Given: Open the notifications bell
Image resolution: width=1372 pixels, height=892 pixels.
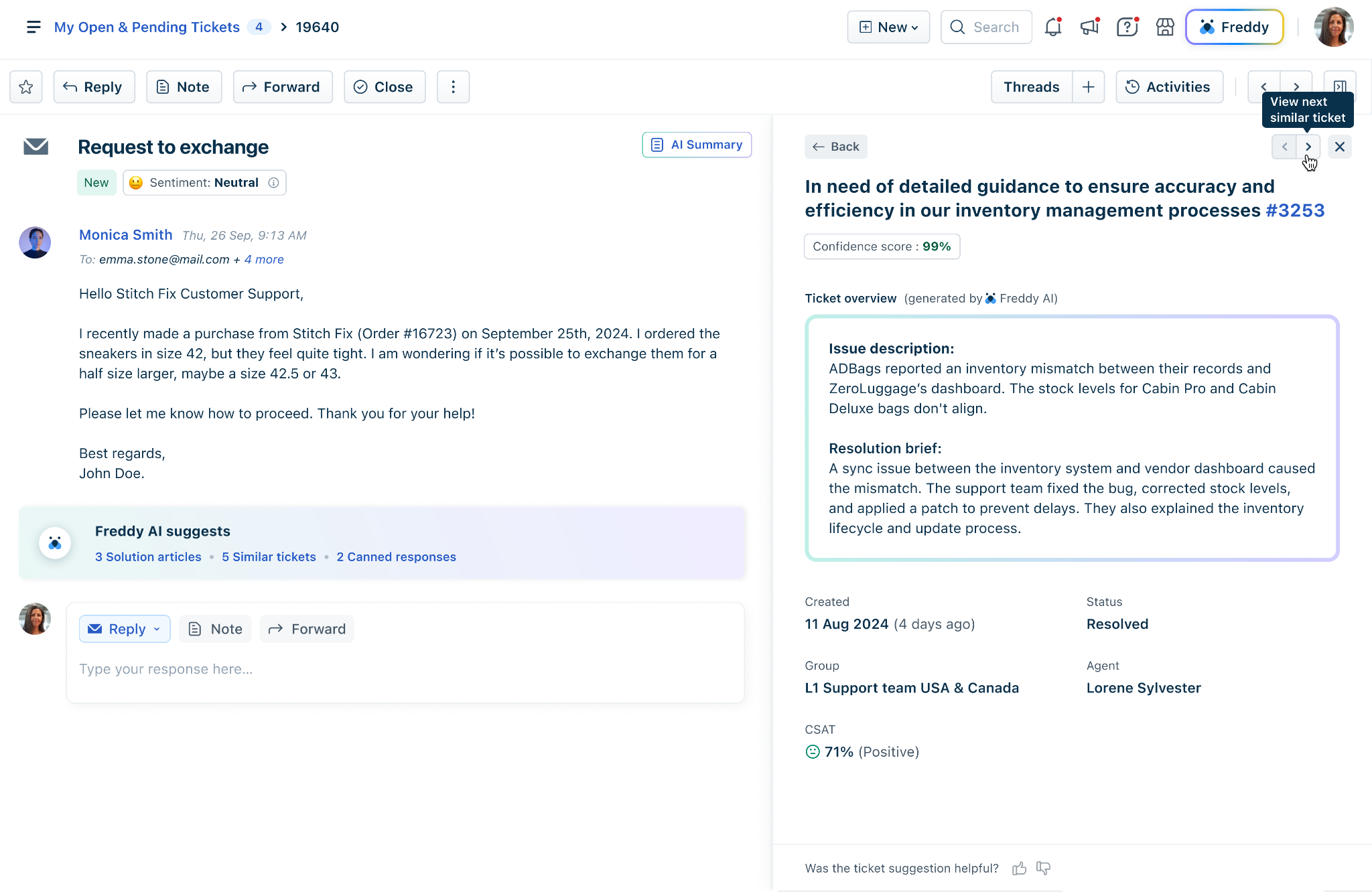Looking at the screenshot, I should pos(1053,27).
